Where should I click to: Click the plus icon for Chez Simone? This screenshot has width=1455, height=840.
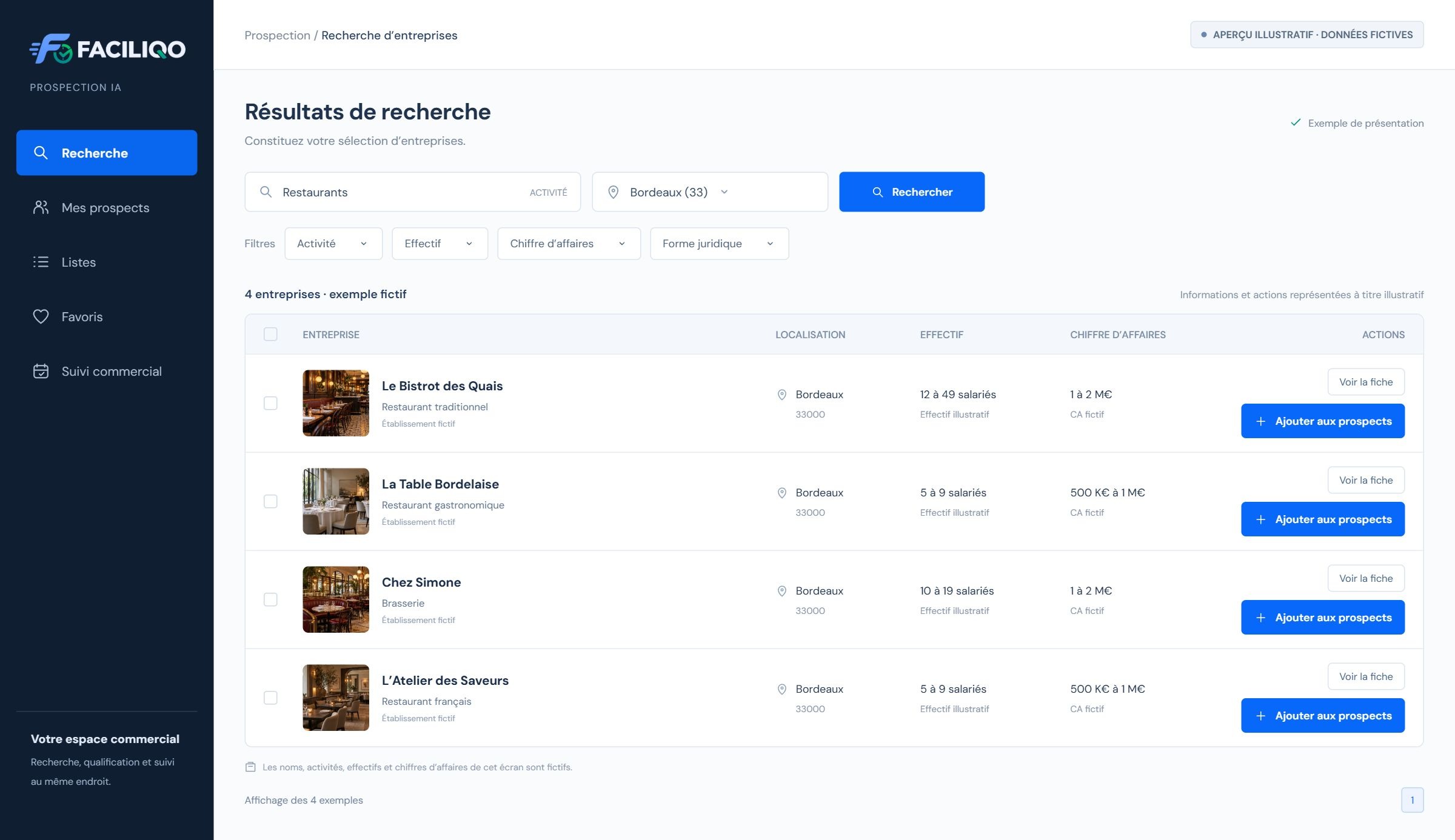tap(1260, 618)
